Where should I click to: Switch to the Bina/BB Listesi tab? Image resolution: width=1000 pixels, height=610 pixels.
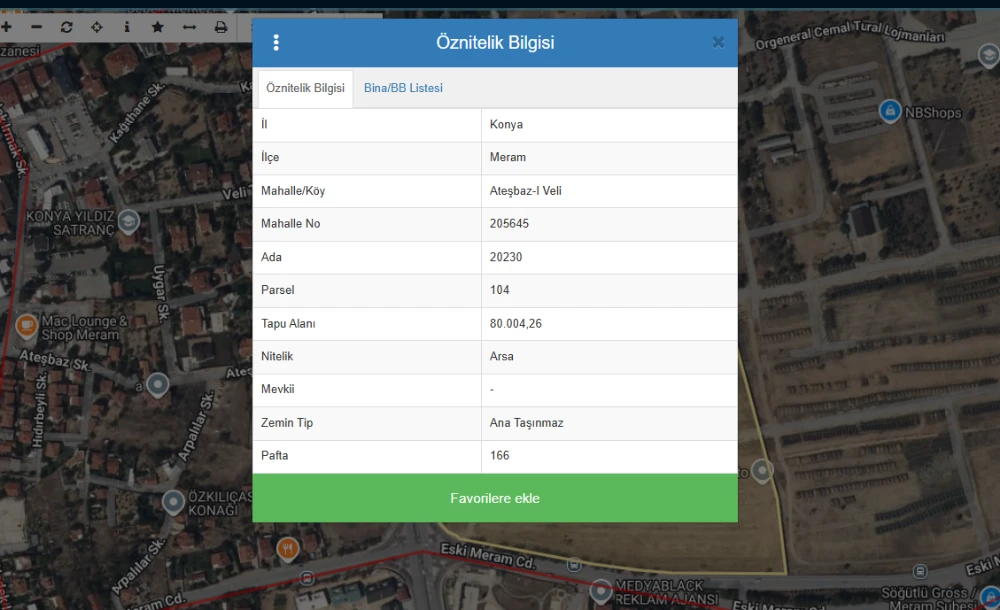tap(403, 88)
